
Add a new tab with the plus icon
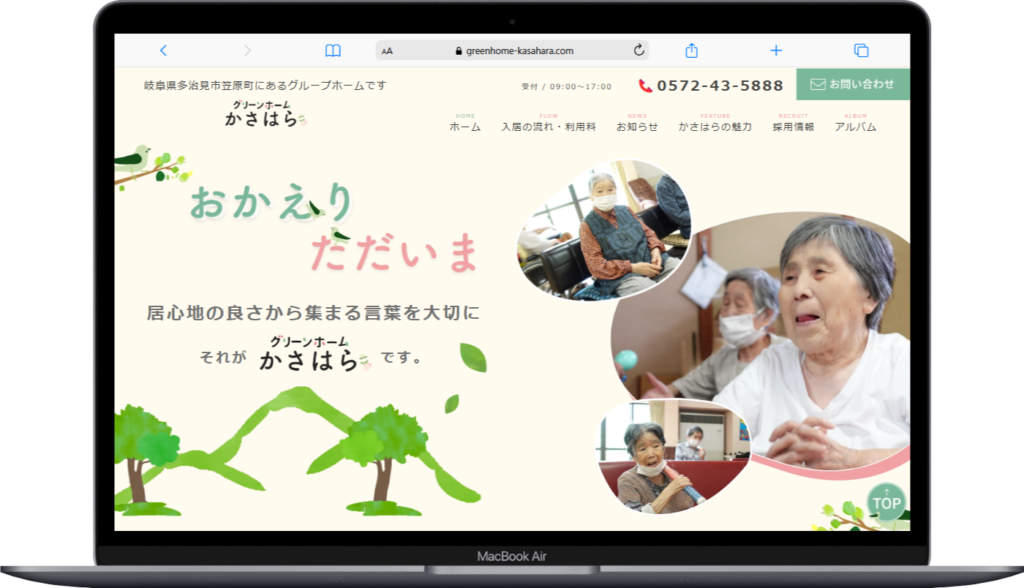(x=776, y=50)
